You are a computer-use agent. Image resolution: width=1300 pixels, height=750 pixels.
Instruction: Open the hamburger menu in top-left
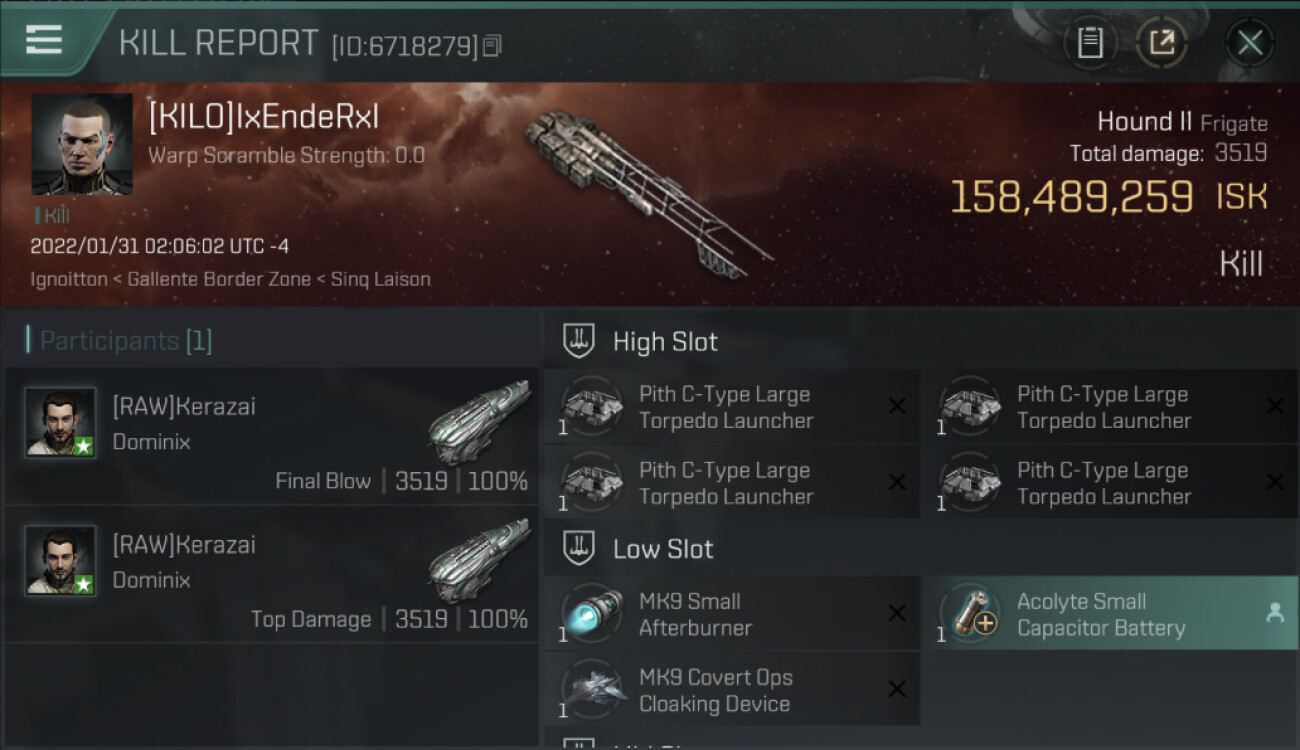[x=43, y=40]
